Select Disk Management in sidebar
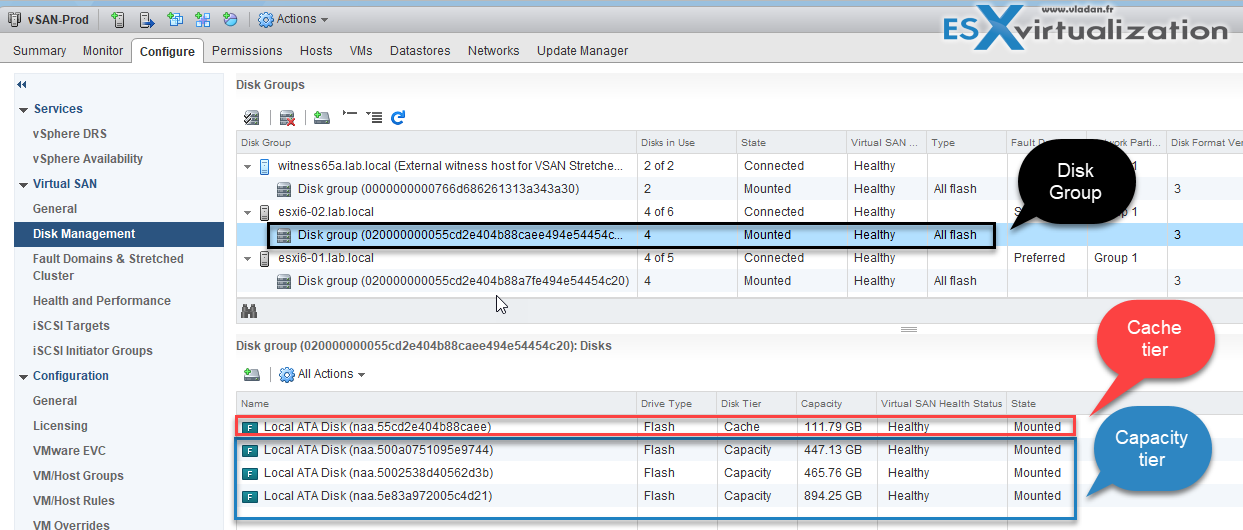This screenshot has height=530, width=1243. pos(119,234)
